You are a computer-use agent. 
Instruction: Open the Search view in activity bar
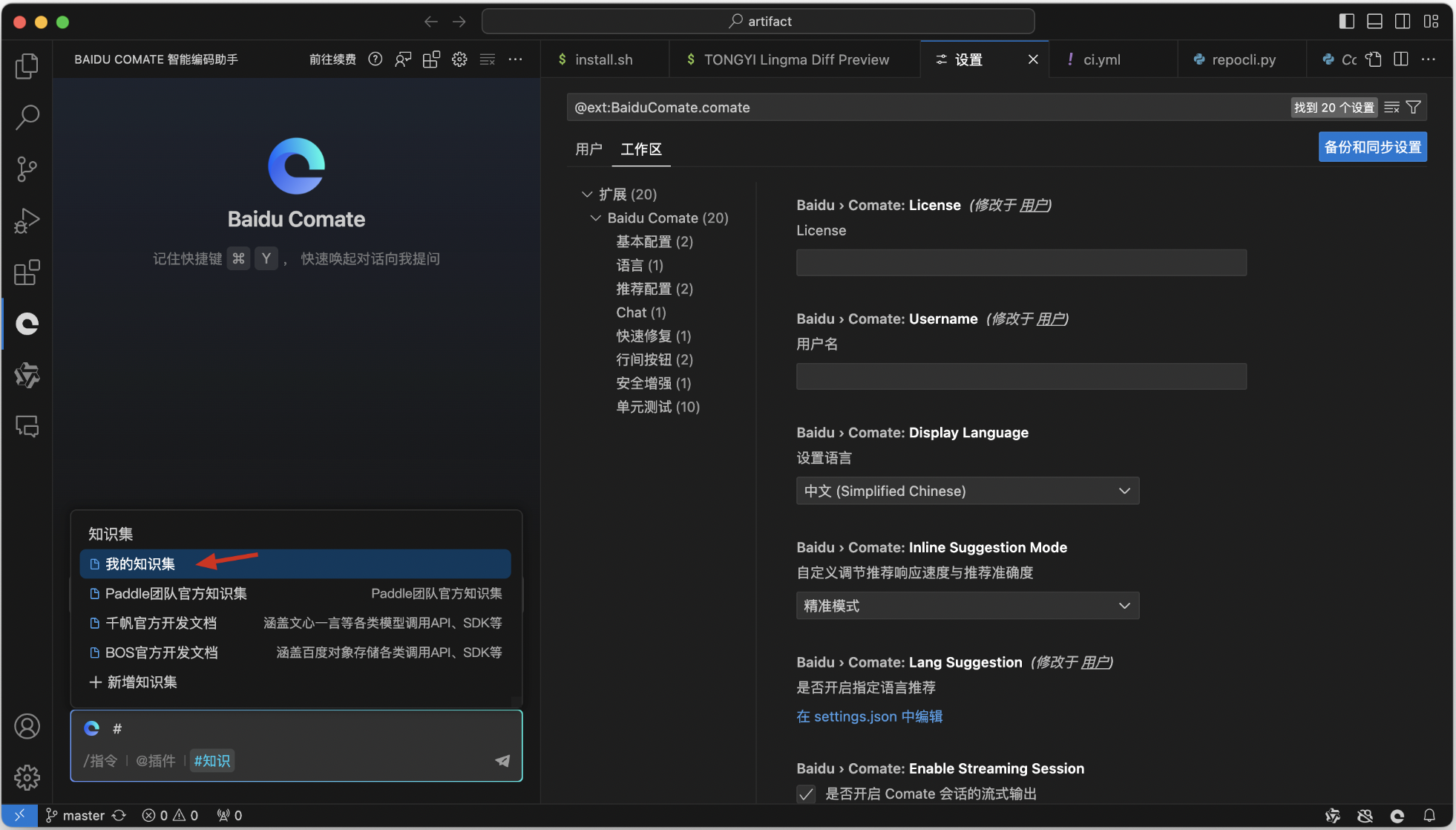27,117
